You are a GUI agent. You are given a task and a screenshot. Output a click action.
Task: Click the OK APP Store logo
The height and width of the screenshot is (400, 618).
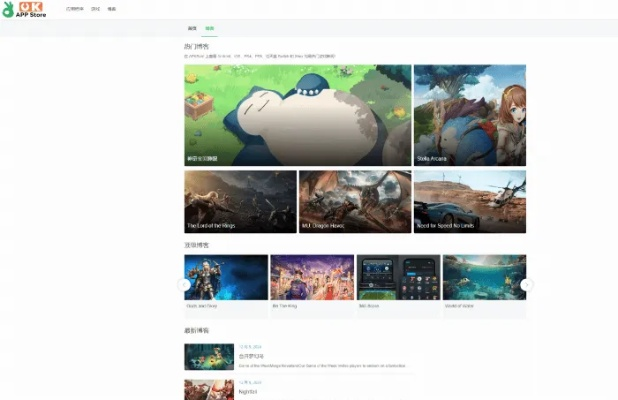pos(23,9)
